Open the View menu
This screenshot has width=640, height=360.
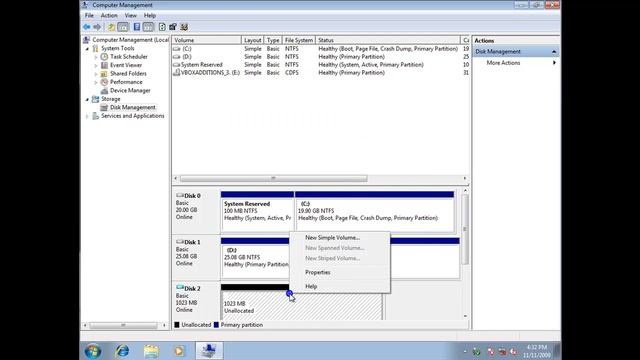(x=131, y=16)
